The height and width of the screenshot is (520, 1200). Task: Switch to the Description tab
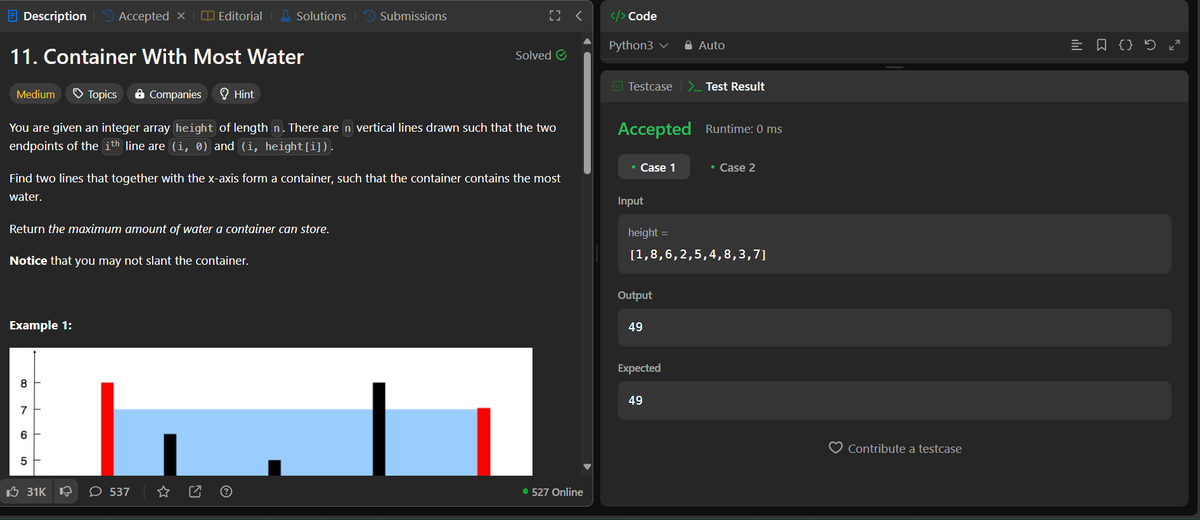[46, 16]
